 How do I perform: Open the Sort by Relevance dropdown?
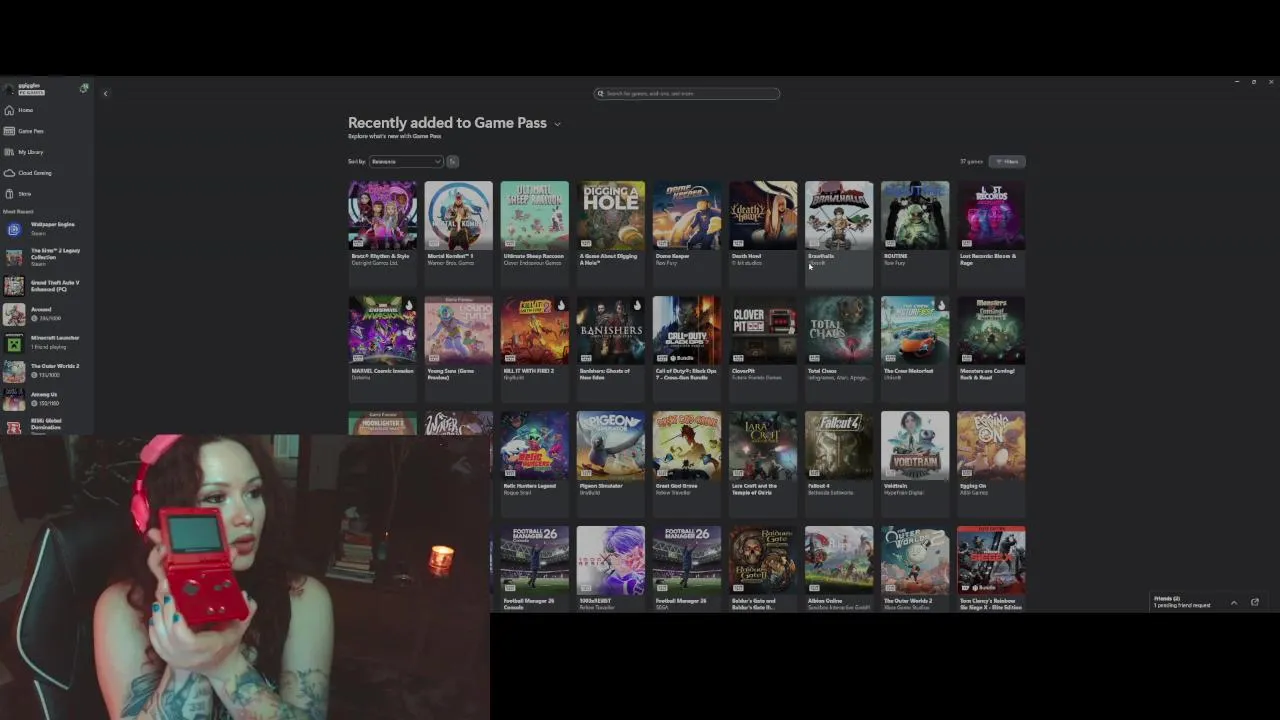point(406,161)
